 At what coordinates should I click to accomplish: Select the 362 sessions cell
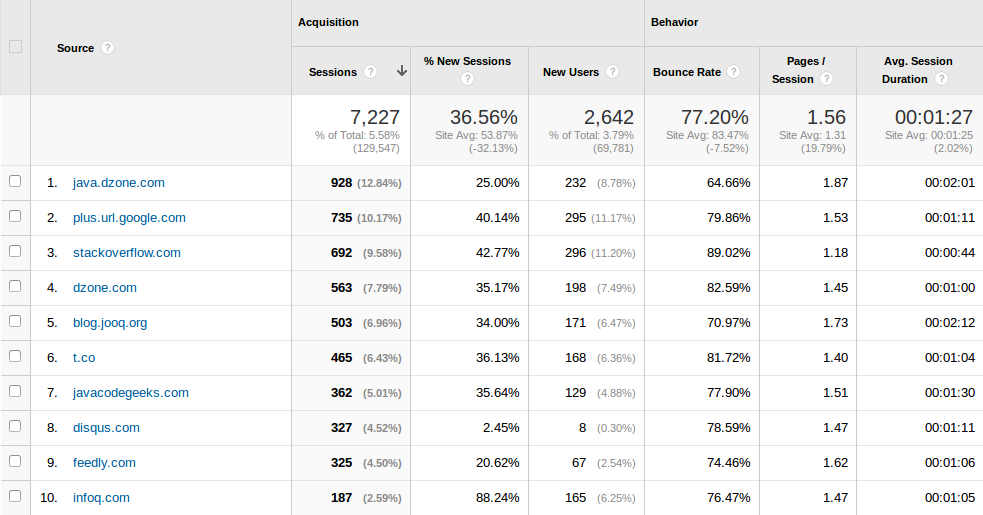click(x=342, y=393)
